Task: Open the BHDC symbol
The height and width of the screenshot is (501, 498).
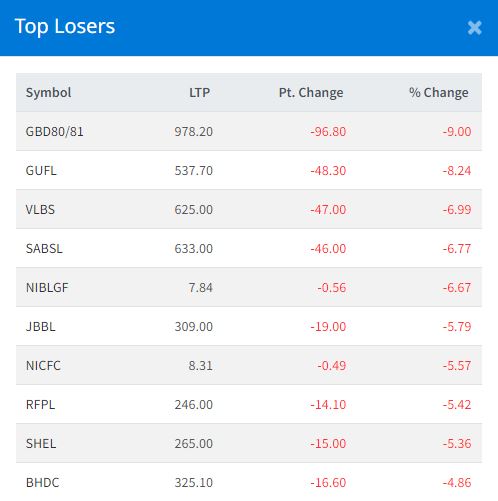Action: coord(43,483)
